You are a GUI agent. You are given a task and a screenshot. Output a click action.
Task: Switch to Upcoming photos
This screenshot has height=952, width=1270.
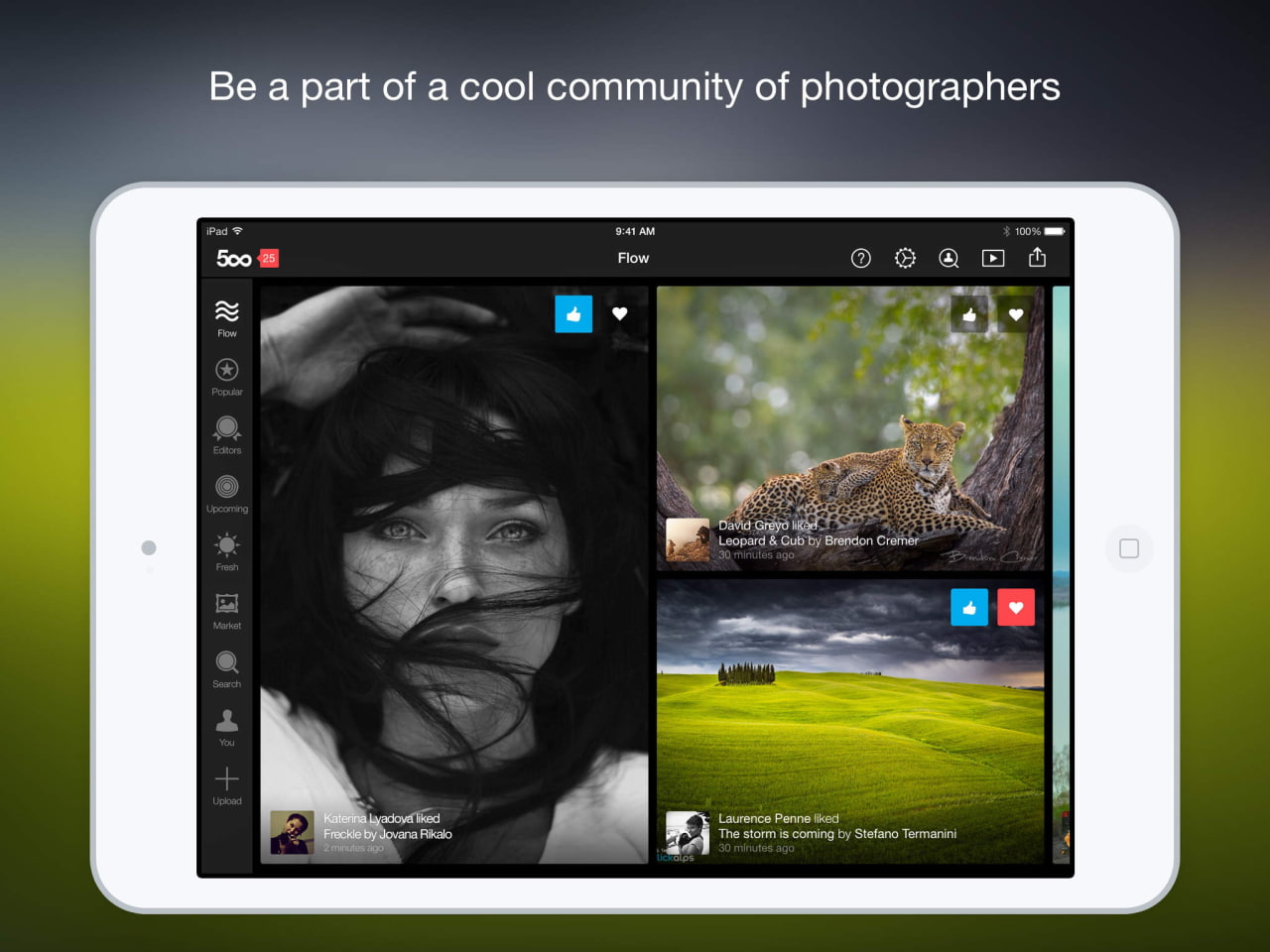(x=227, y=494)
